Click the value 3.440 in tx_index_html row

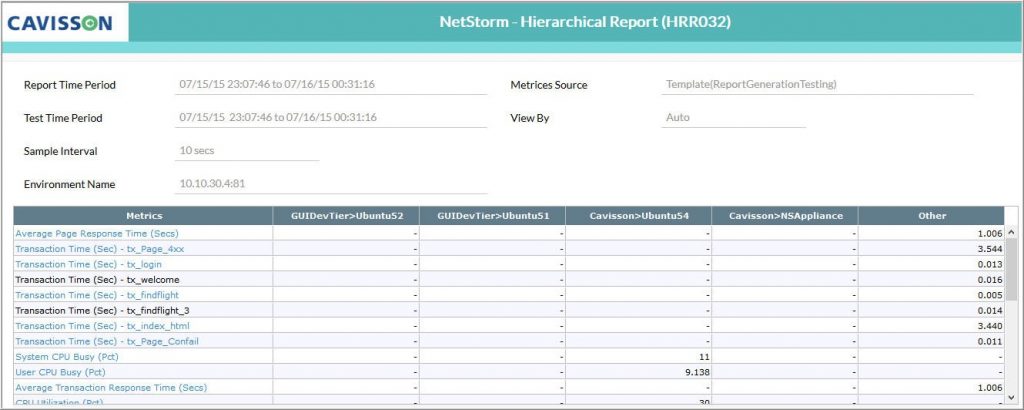(990, 326)
